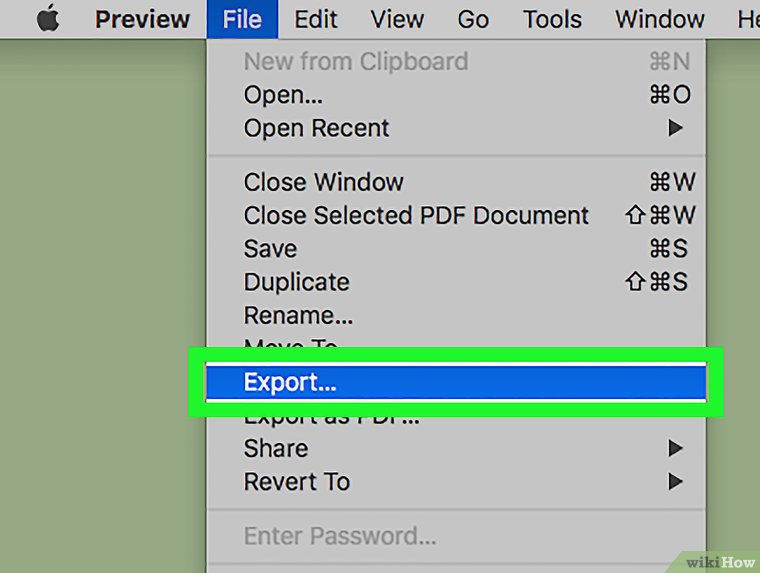Click the Share submenu arrow
The image size is (760, 573).
(676, 448)
